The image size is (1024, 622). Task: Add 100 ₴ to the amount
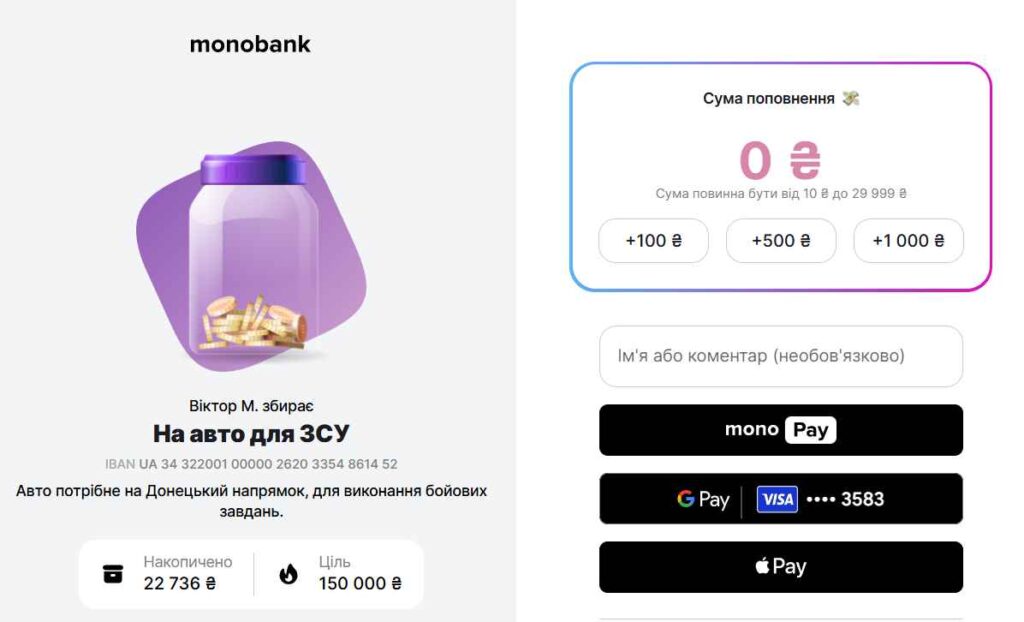(x=653, y=241)
